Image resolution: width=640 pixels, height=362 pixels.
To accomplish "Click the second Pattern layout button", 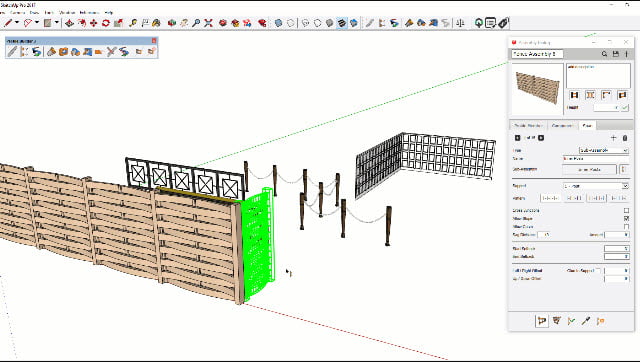I will click(574, 198).
